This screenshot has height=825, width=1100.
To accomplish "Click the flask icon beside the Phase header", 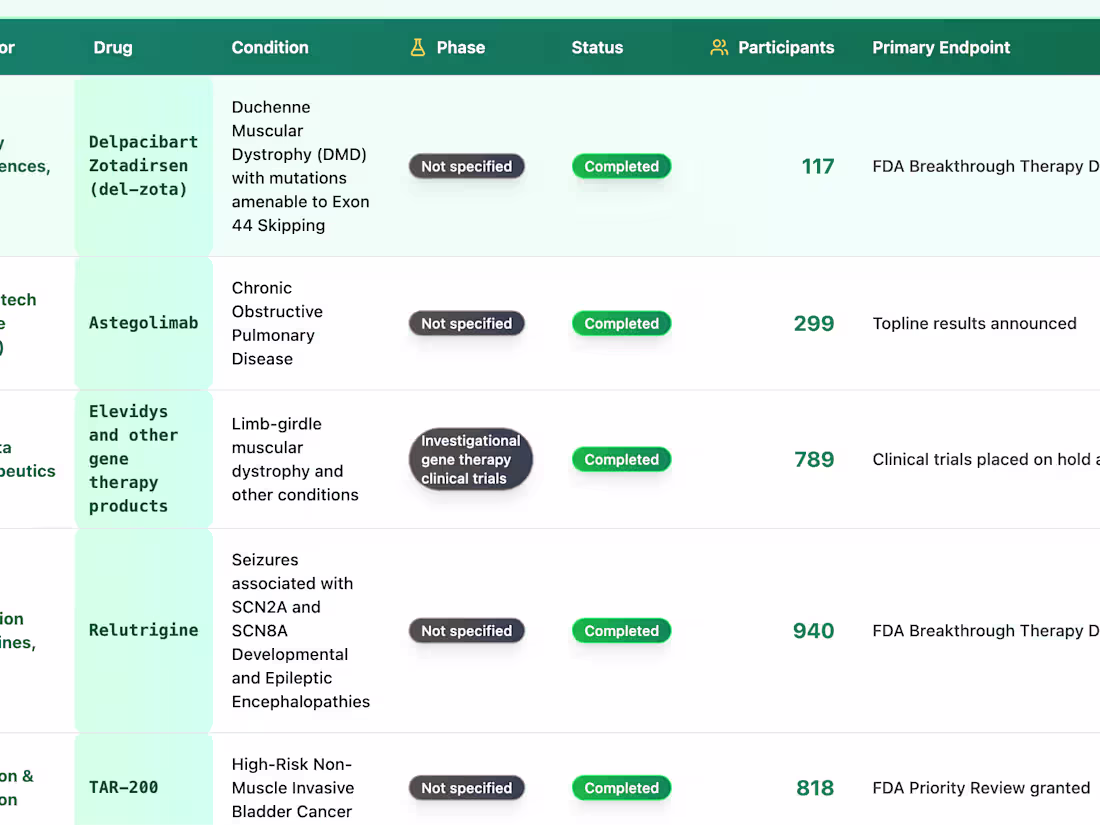I will 418,47.
